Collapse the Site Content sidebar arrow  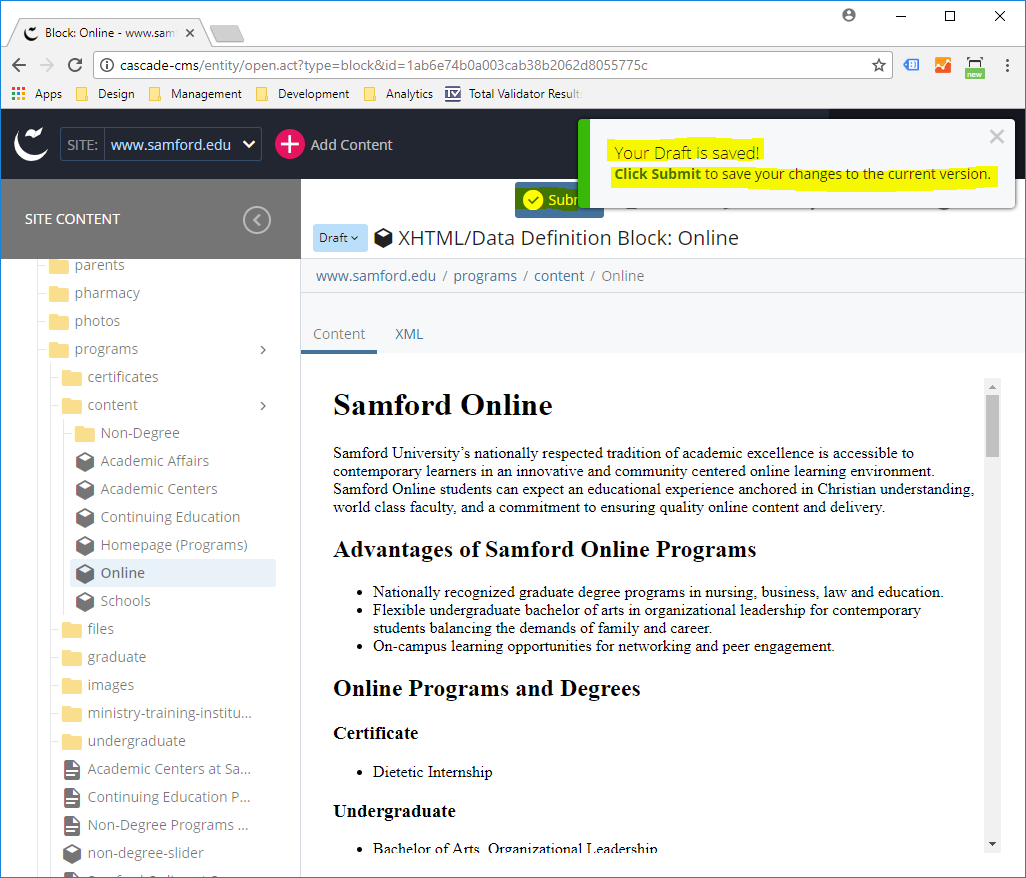pyautogui.click(x=256, y=220)
